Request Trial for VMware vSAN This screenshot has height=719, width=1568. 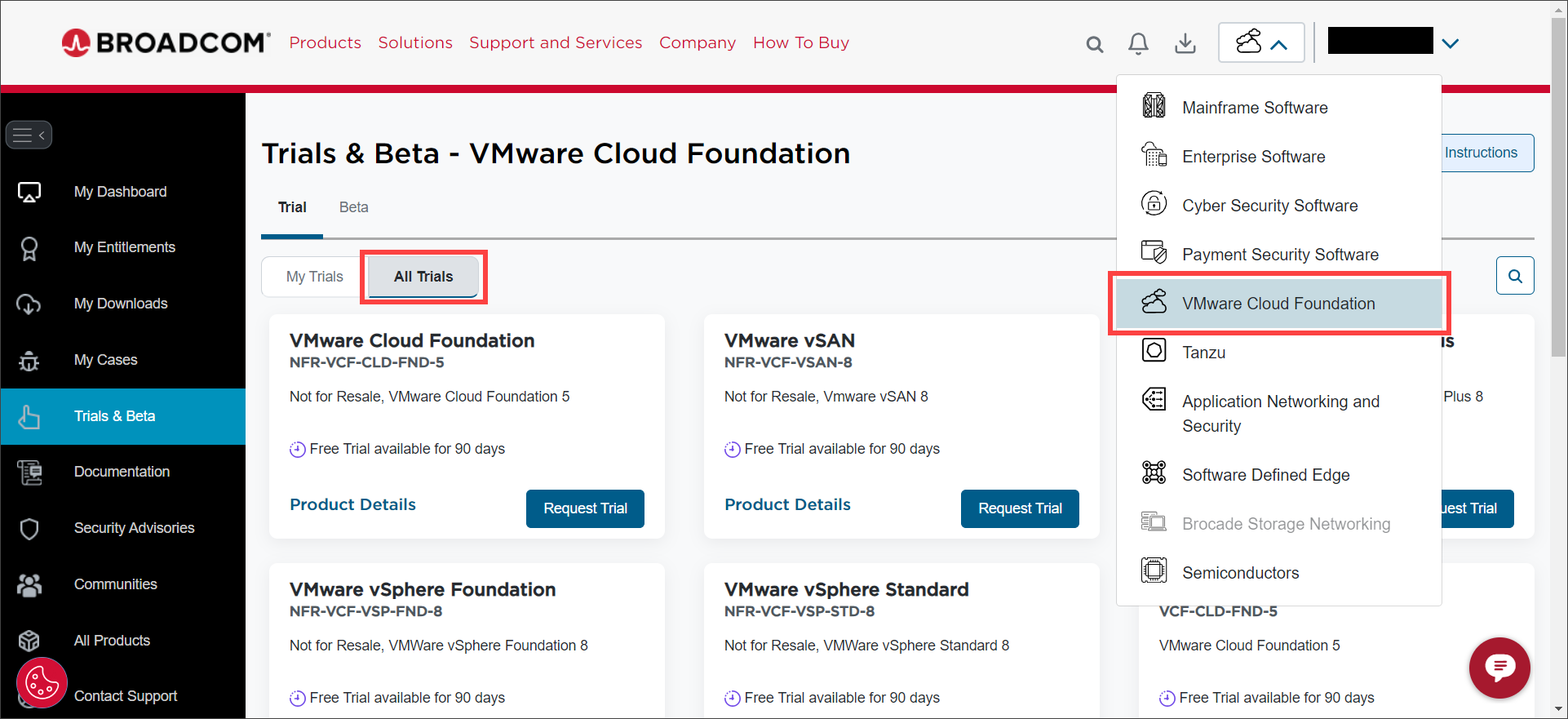tap(1020, 508)
